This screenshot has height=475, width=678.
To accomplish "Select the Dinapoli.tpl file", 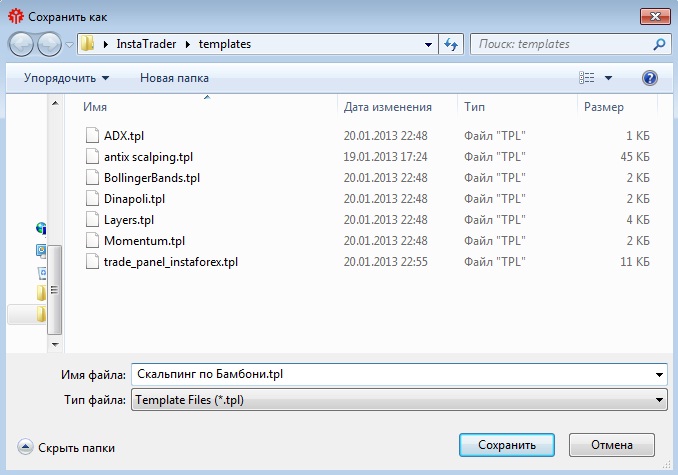I will 134,199.
